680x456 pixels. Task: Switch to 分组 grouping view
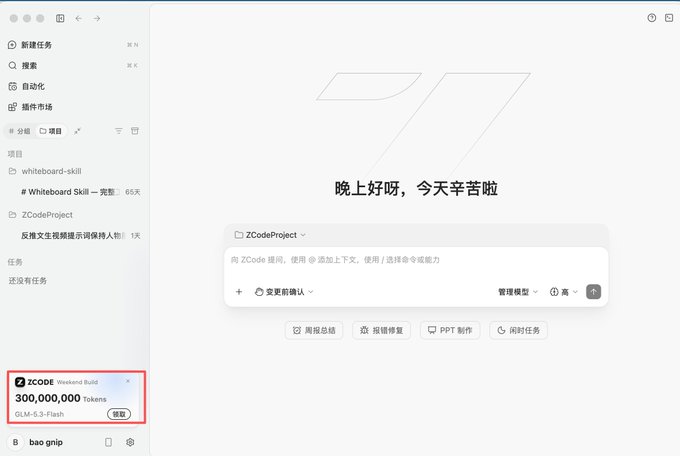20,131
